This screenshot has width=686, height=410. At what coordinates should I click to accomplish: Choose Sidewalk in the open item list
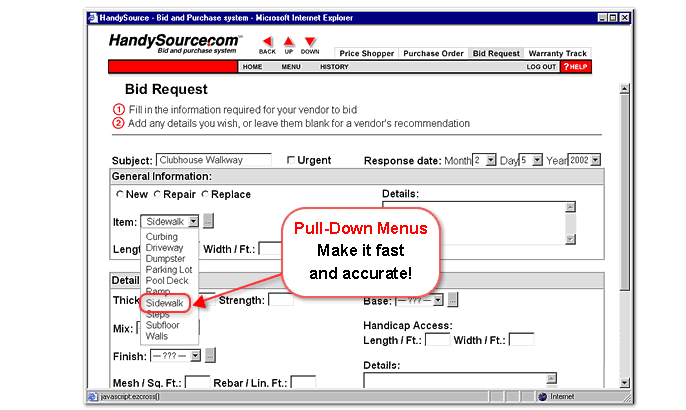(164, 302)
